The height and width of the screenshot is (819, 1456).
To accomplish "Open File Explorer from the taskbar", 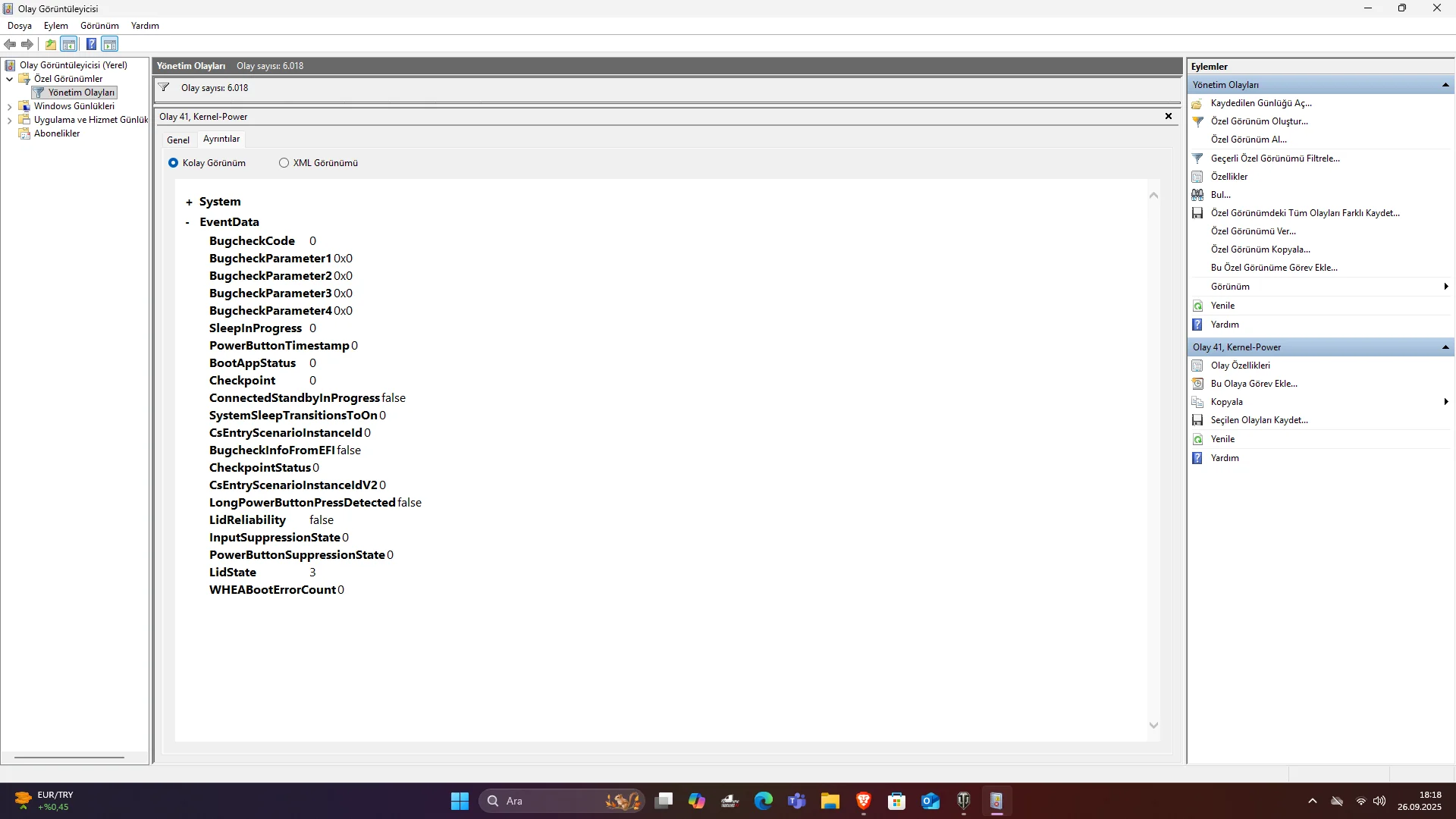I will click(x=830, y=801).
